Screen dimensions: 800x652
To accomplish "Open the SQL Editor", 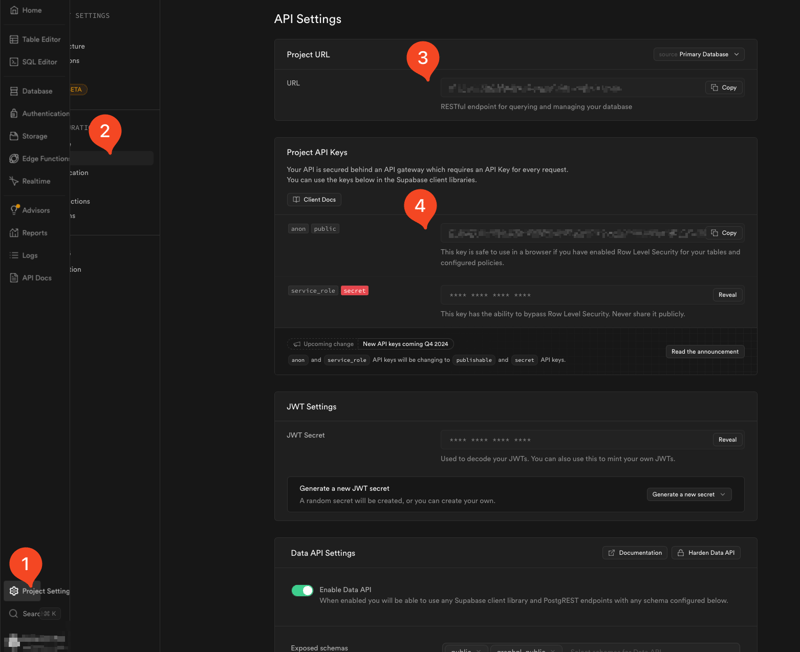I will click(x=14, y=62).
